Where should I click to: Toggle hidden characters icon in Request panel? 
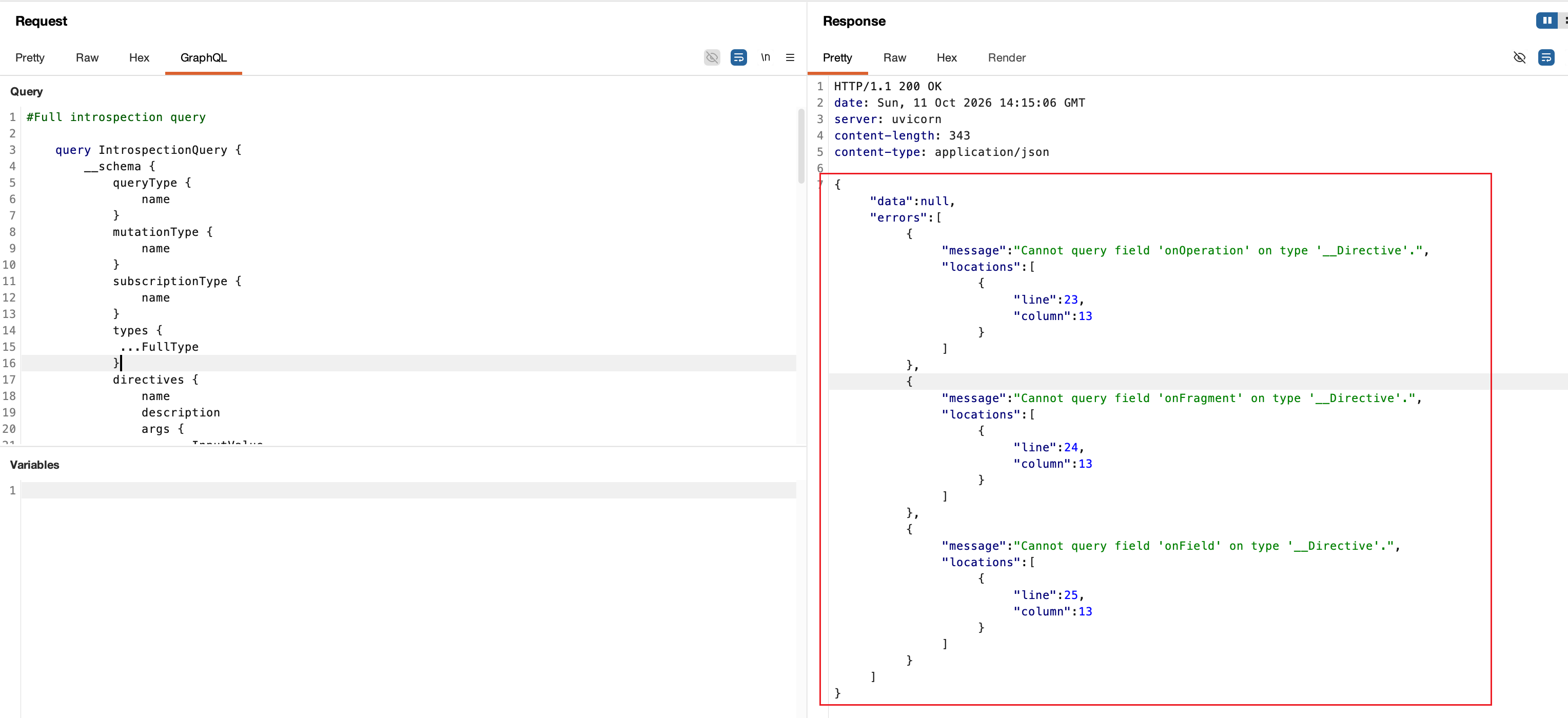coord(712,57)
